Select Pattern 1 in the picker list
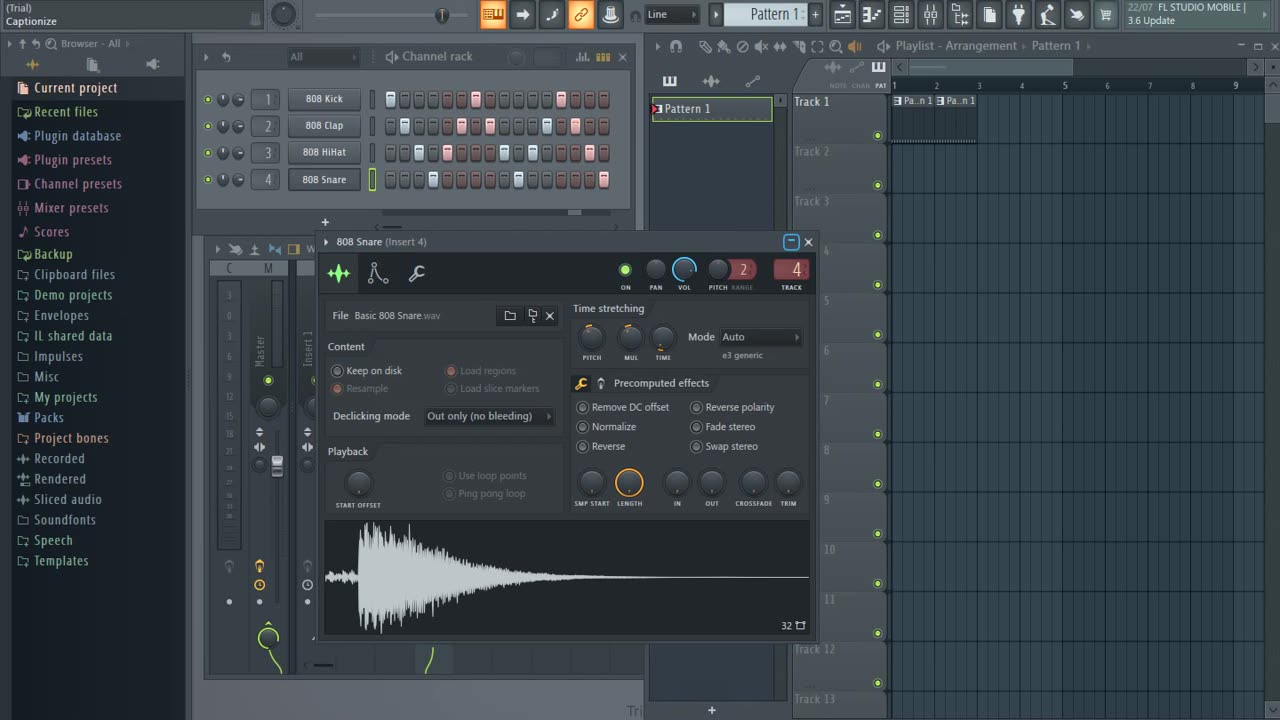 tap(712, 109)
